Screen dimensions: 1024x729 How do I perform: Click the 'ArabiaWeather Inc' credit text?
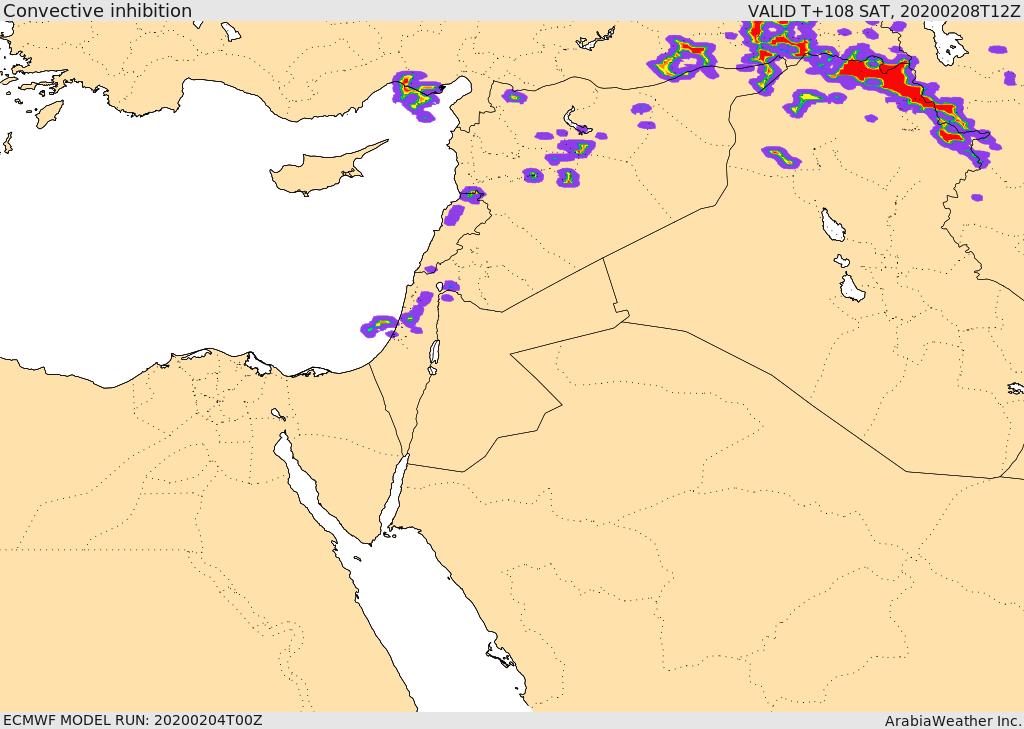click(952, 721)
